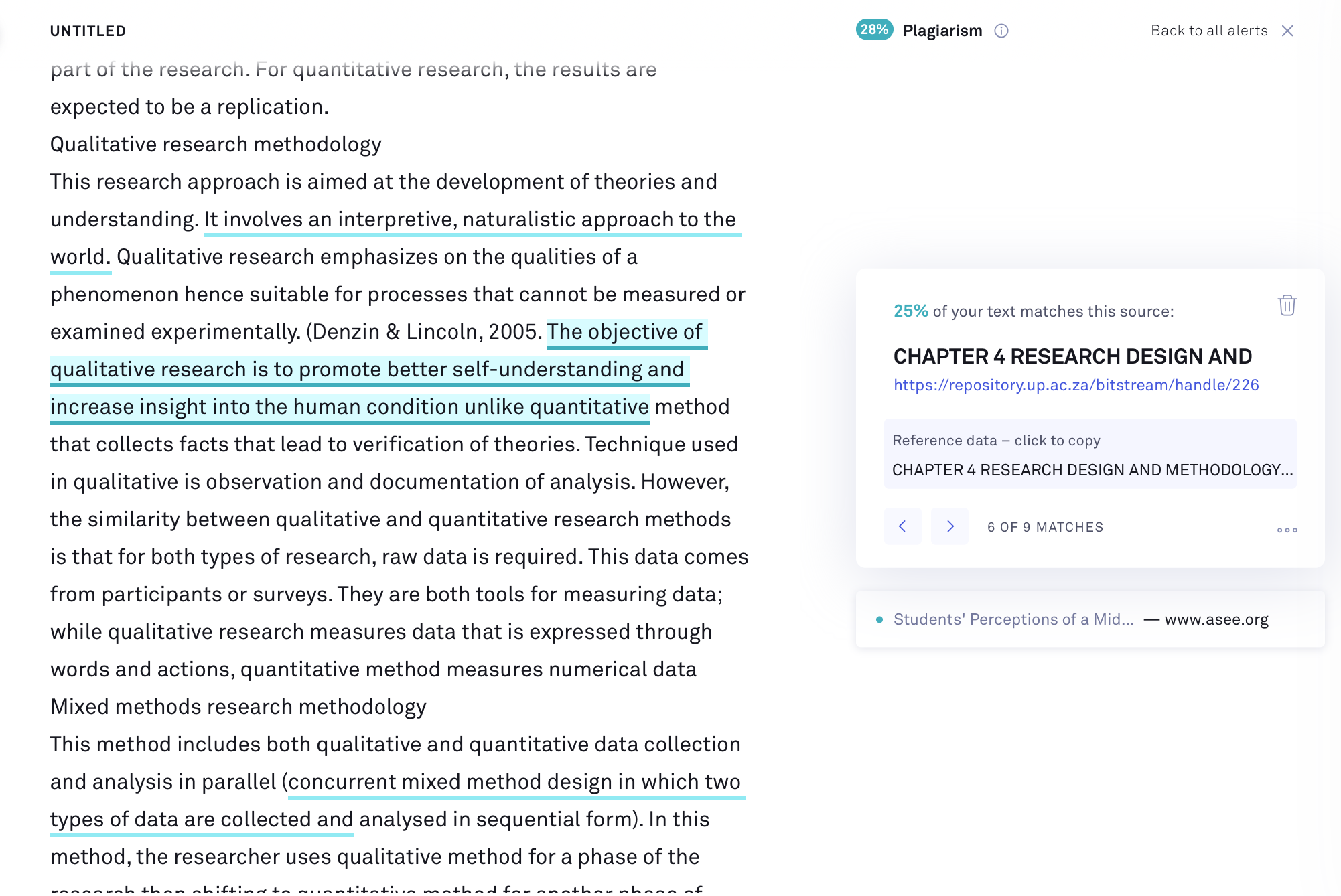
Task: Open the repository.up.ac.za source link
Action: coord(1076,385)
